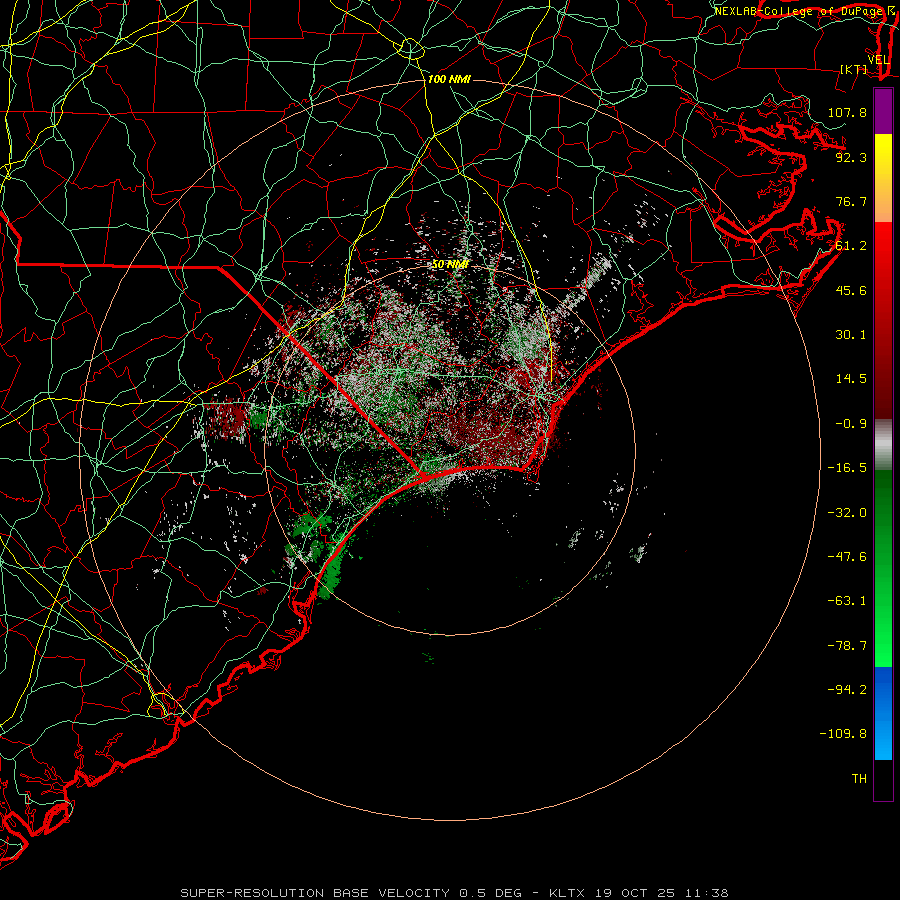Click the 45.6 legend value

point(851,290)
